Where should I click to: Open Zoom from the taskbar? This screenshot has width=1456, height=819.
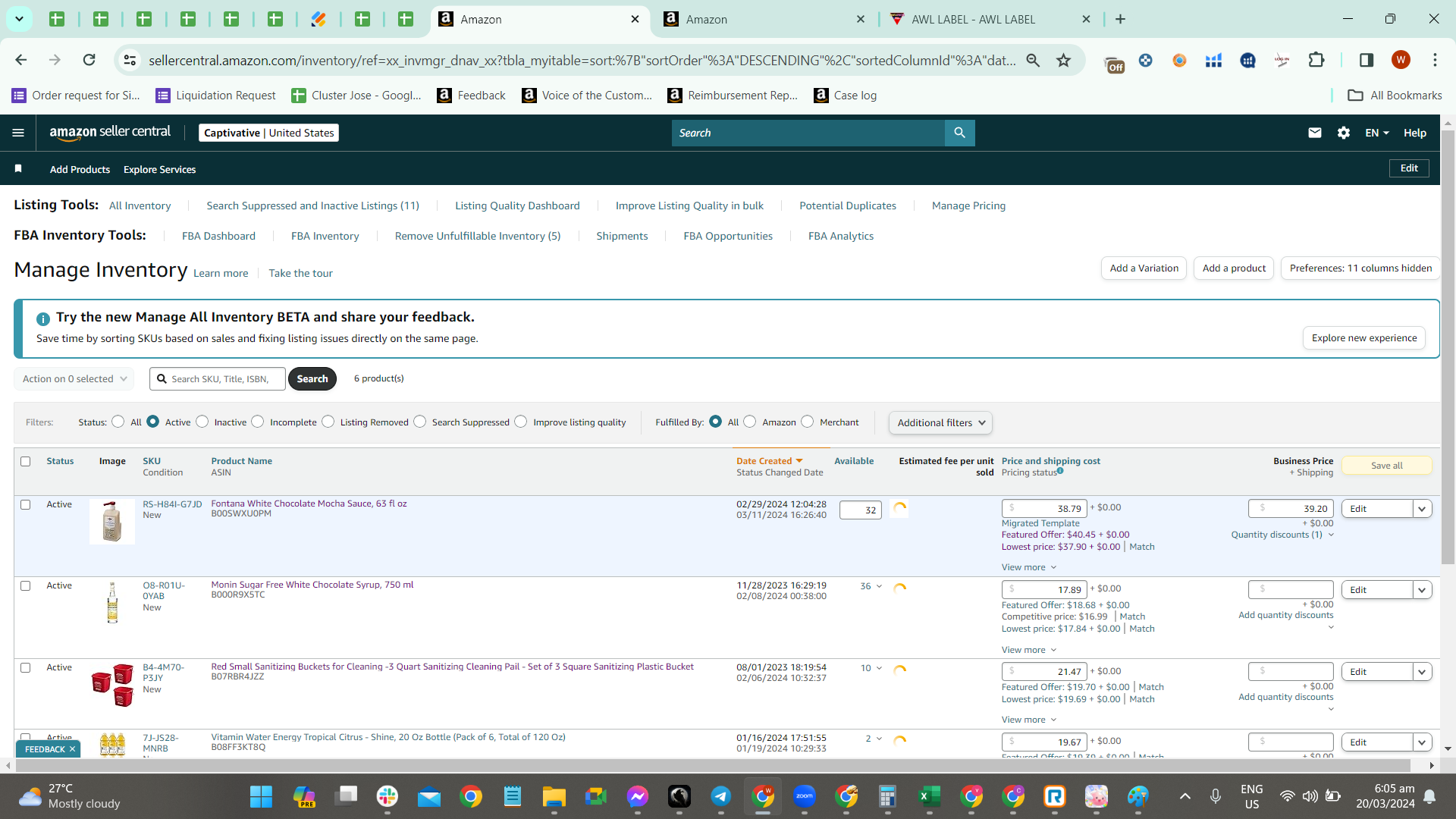pos(804,796)
